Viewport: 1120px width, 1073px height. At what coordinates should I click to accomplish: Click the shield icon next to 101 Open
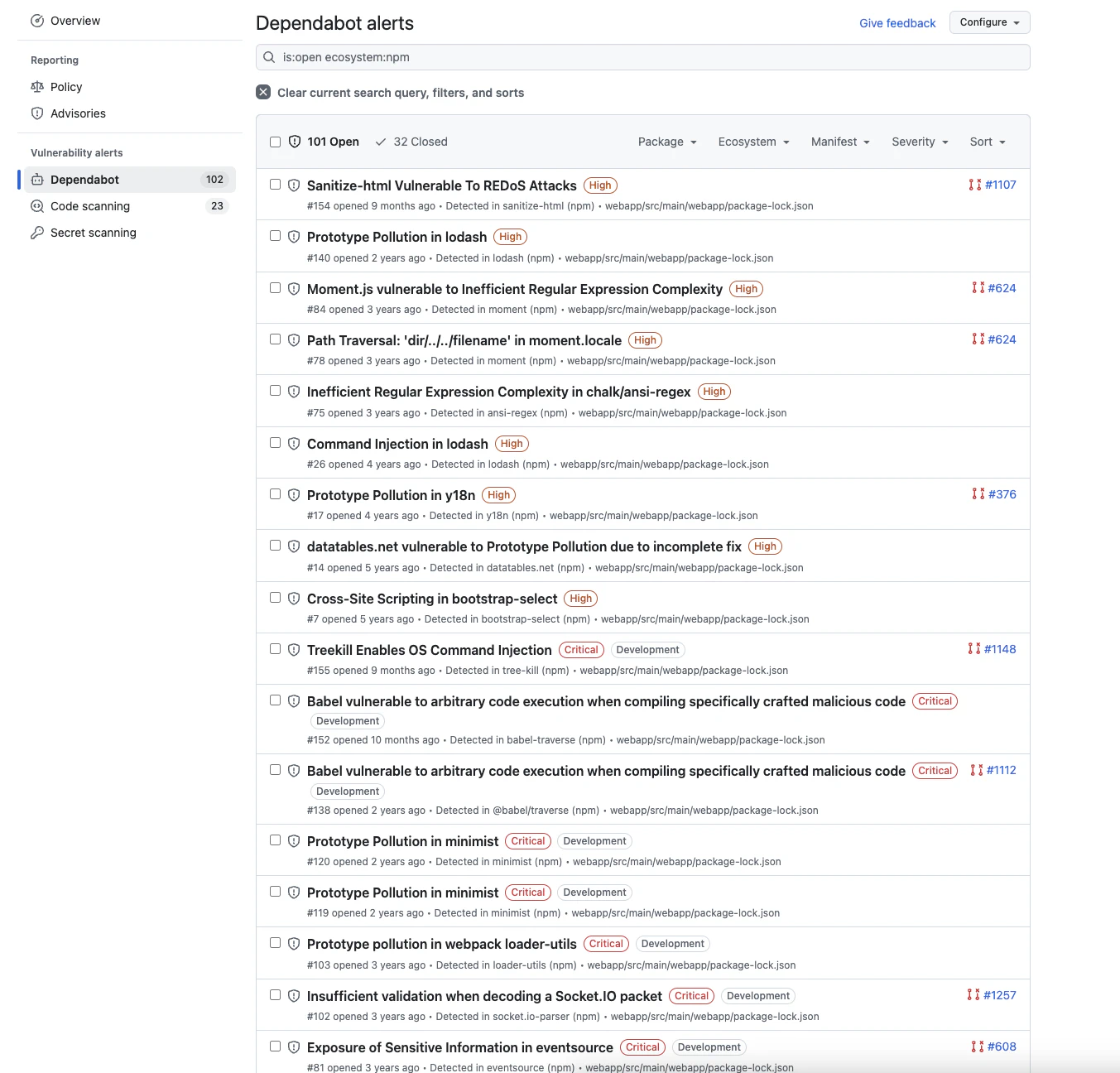click(x=295, y=142)
